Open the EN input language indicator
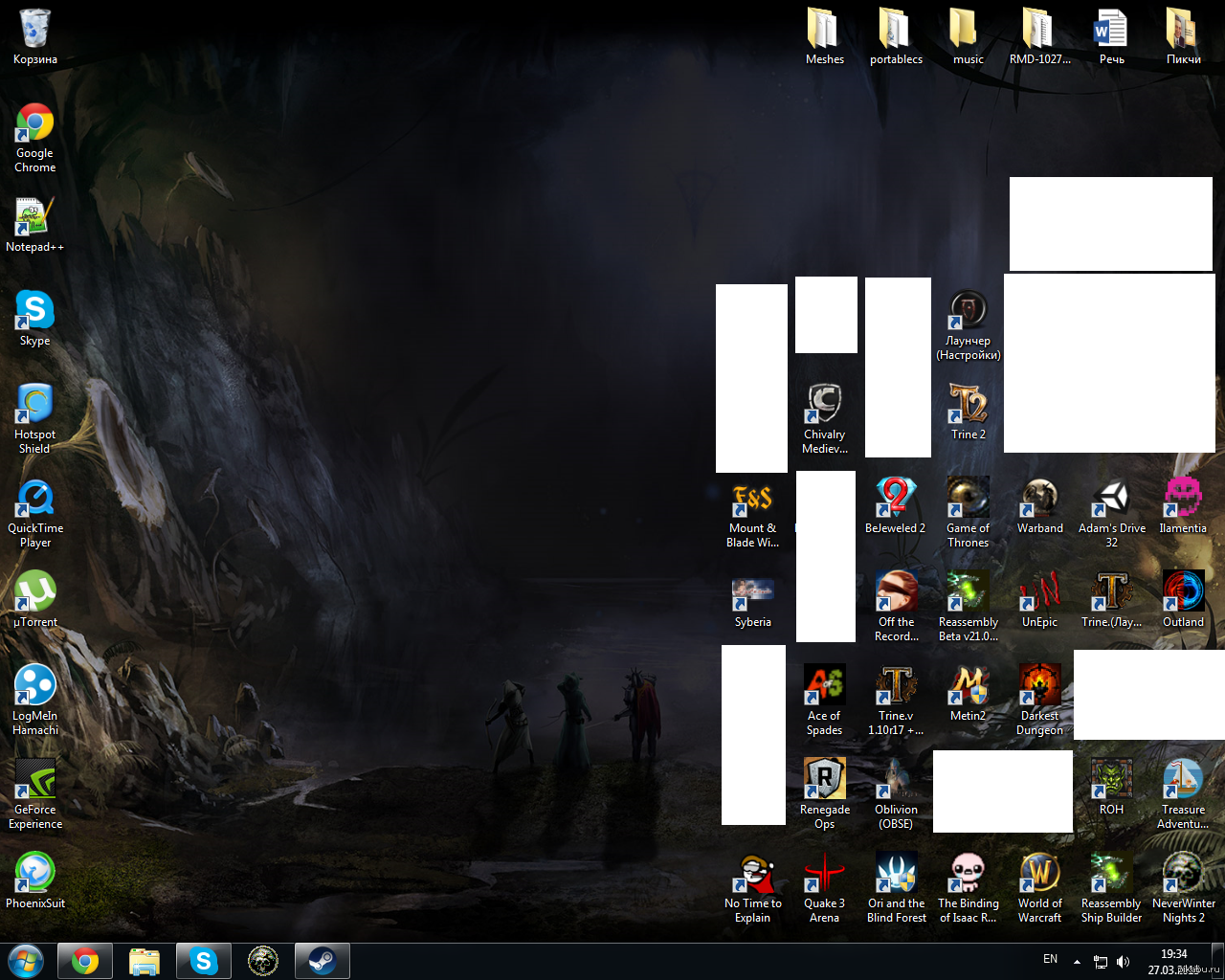Image resolution: width=1225 pixels, height=980 pixels. (x=1050, y=959)
